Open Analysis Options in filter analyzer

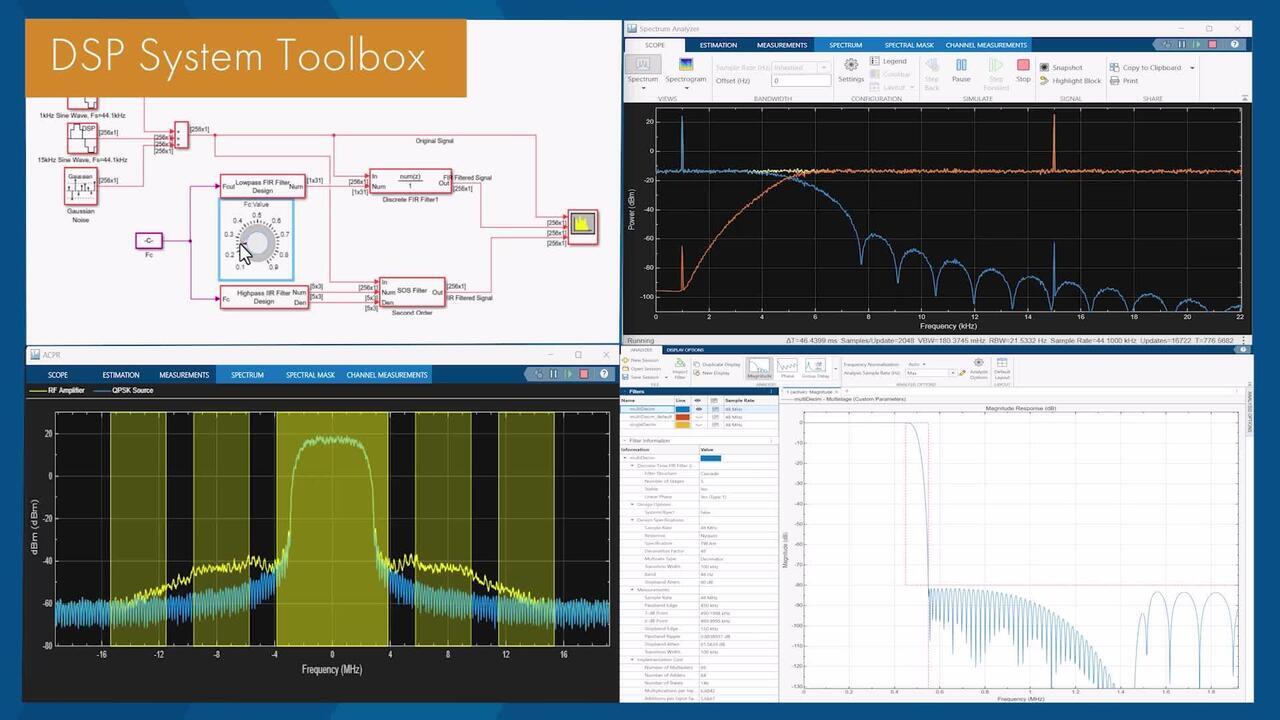[x=978, y=368]
